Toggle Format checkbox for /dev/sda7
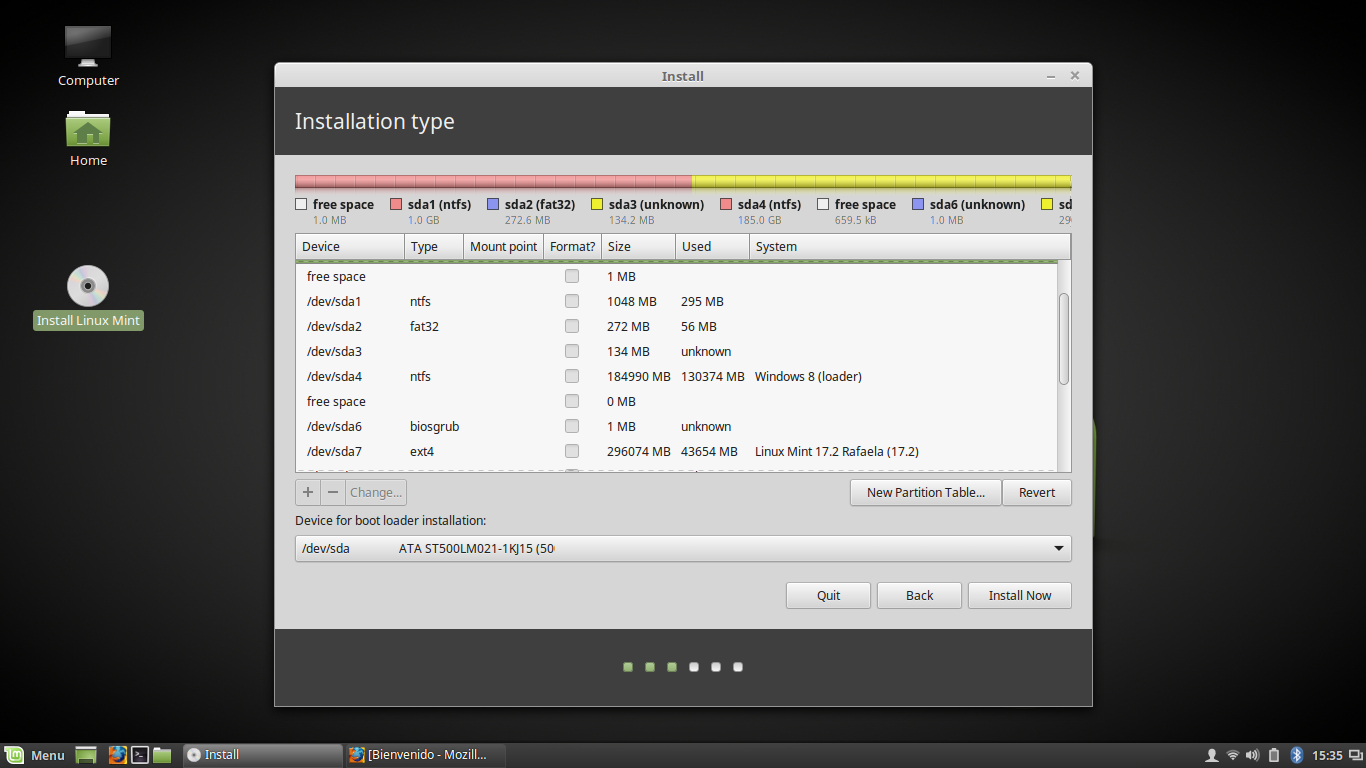This screenshot has height=768, width=1366. pyautogui.click(x=572, y=451)
